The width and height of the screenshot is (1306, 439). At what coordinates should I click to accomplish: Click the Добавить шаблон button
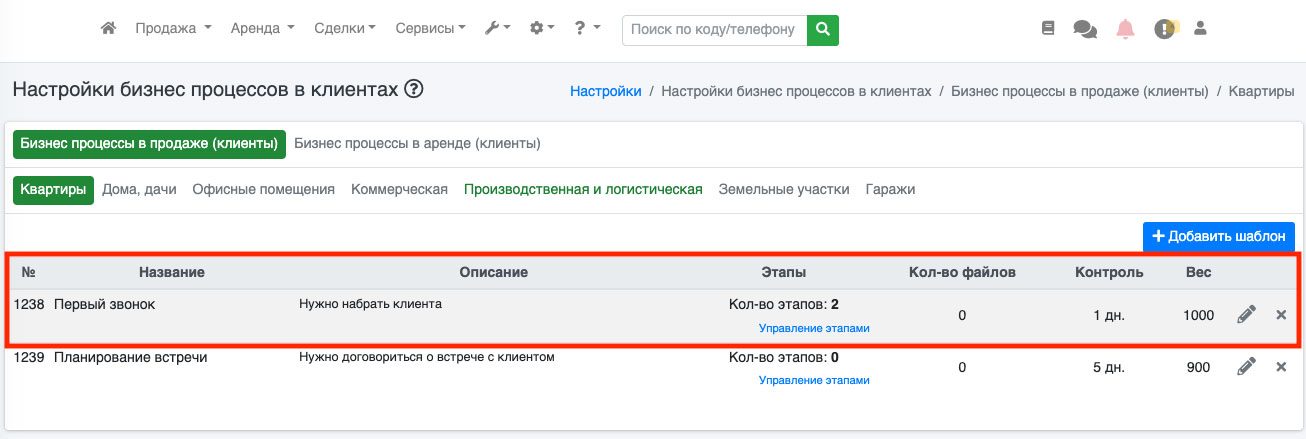pos(1219,236)
